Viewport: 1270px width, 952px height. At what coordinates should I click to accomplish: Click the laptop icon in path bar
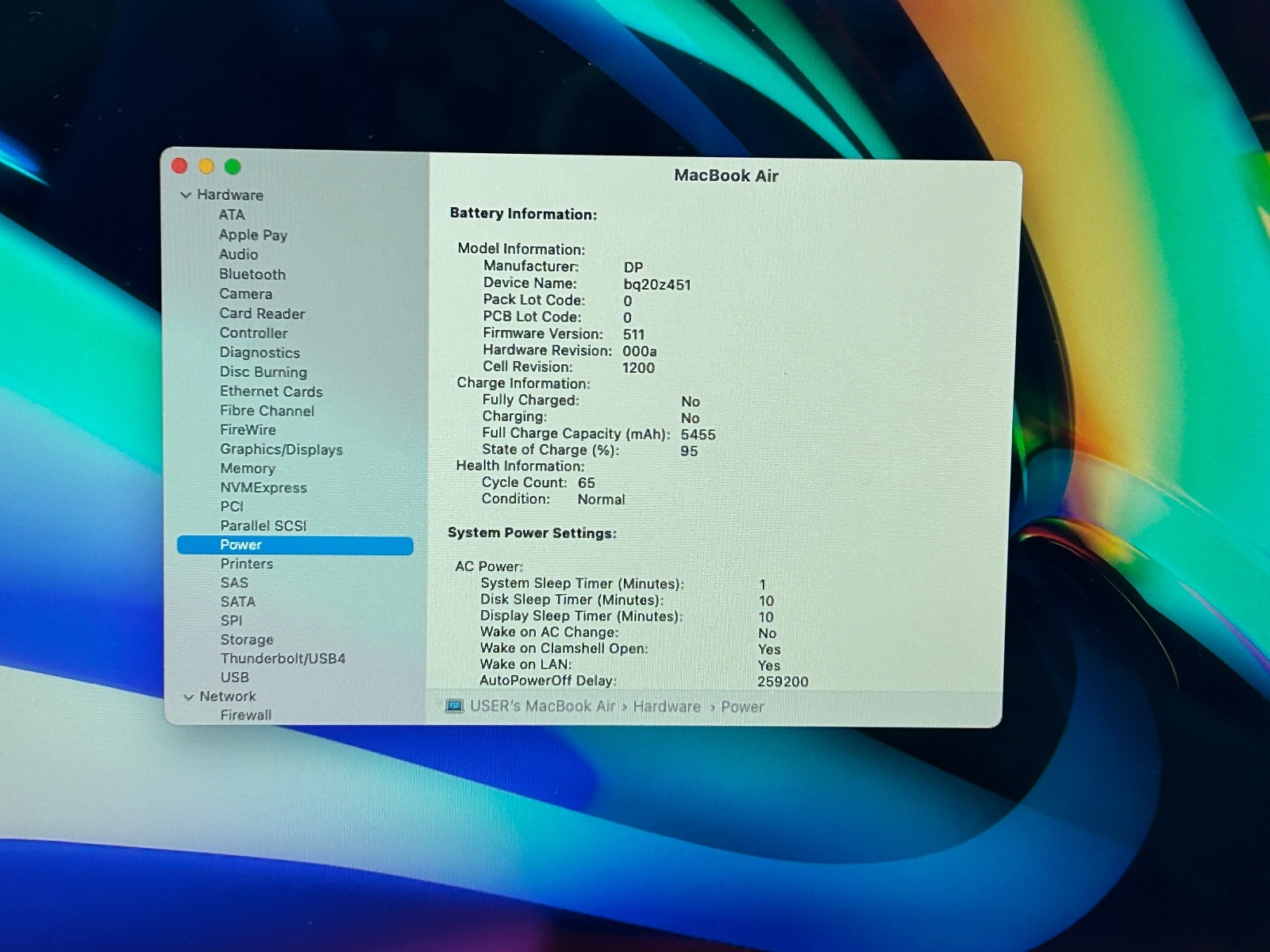pyautogui.click(x=454, y=706)
